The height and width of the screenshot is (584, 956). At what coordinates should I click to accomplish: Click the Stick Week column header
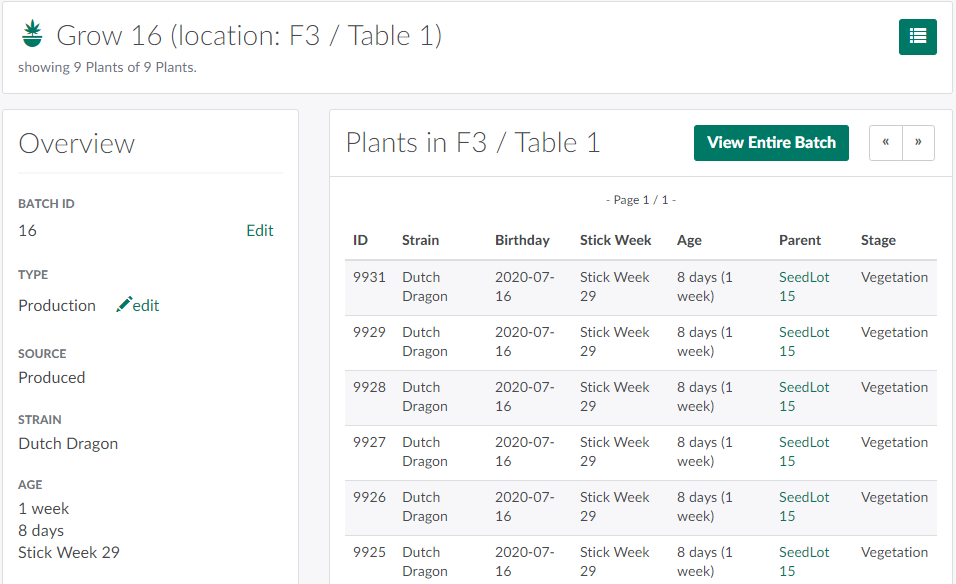point(615,240)
